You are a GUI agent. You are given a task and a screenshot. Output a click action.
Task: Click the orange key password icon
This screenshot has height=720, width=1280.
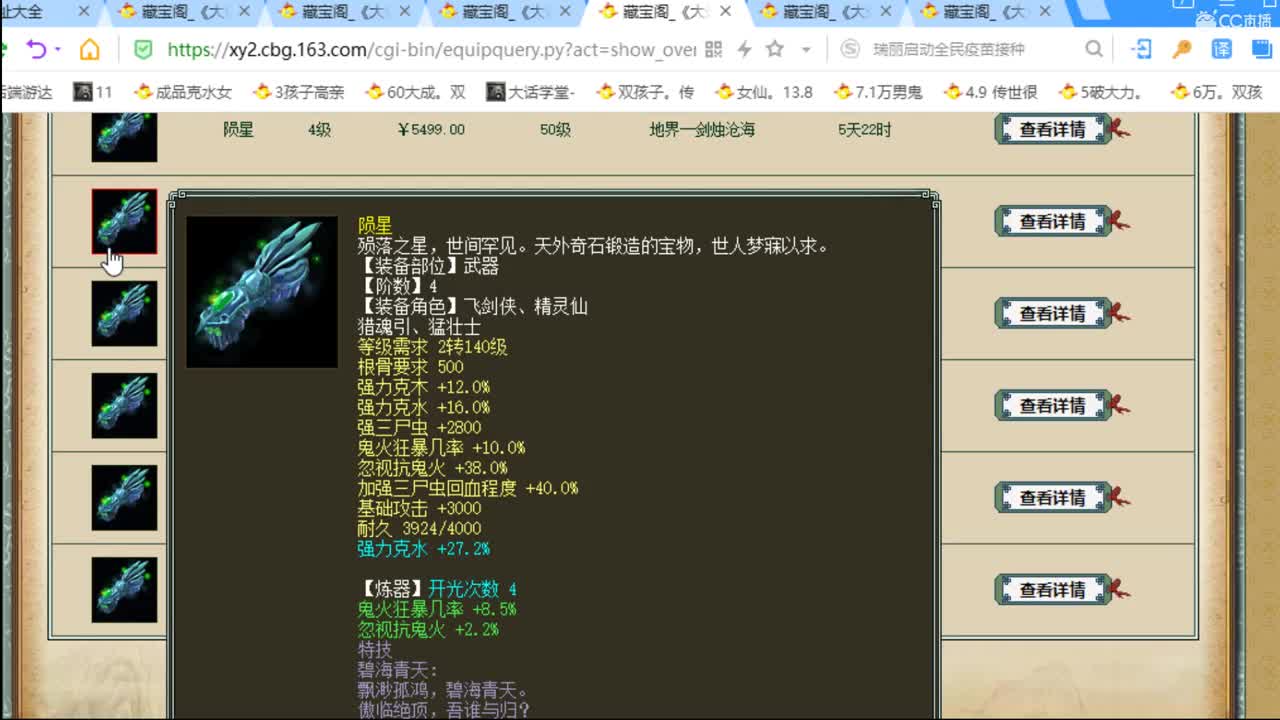click(x=1182, y=49)
